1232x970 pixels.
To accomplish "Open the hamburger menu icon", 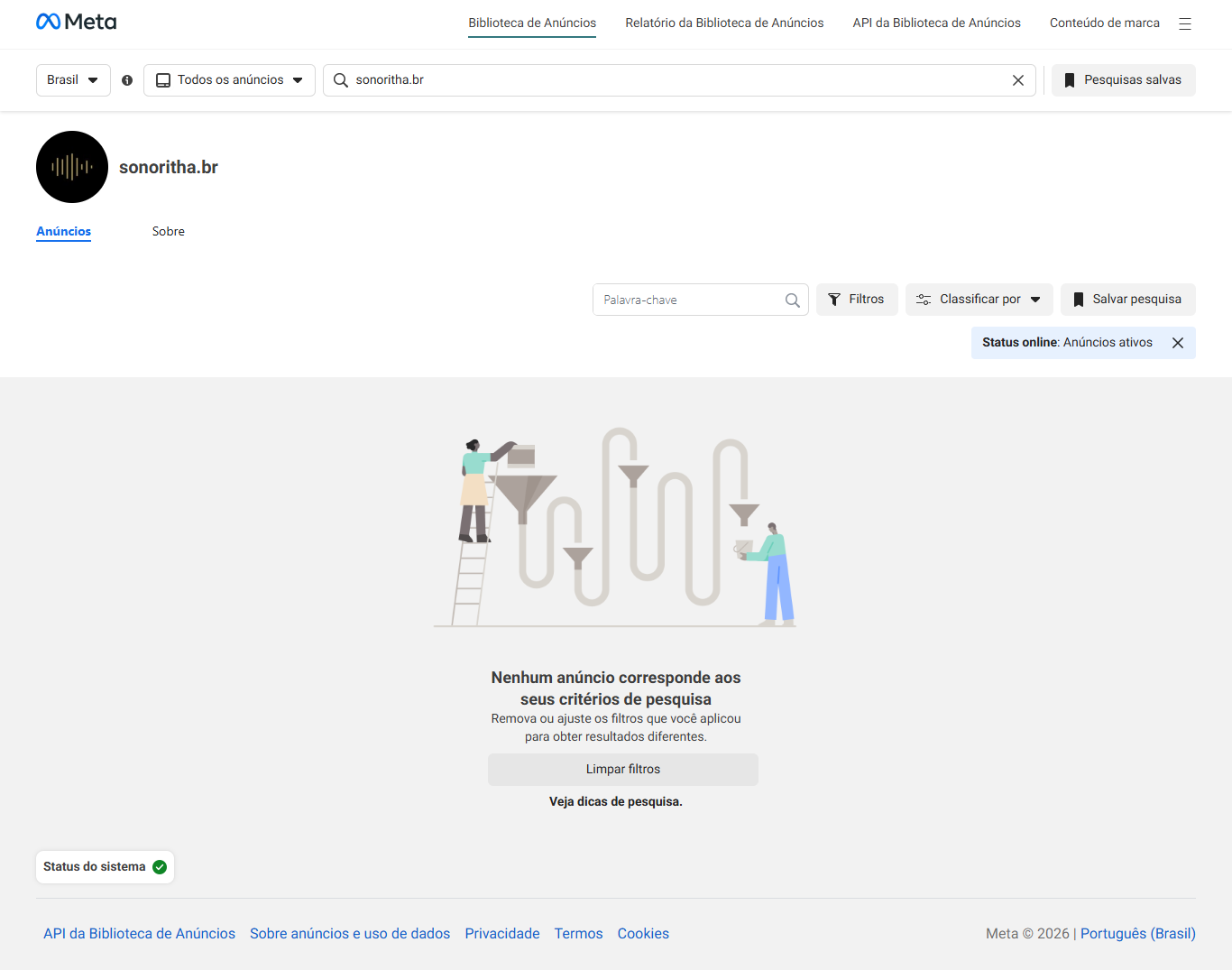I will [x=1185, y=23].
